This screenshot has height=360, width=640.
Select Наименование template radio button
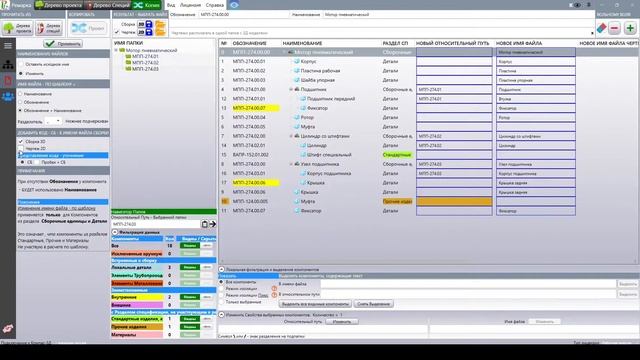point(20,94)
